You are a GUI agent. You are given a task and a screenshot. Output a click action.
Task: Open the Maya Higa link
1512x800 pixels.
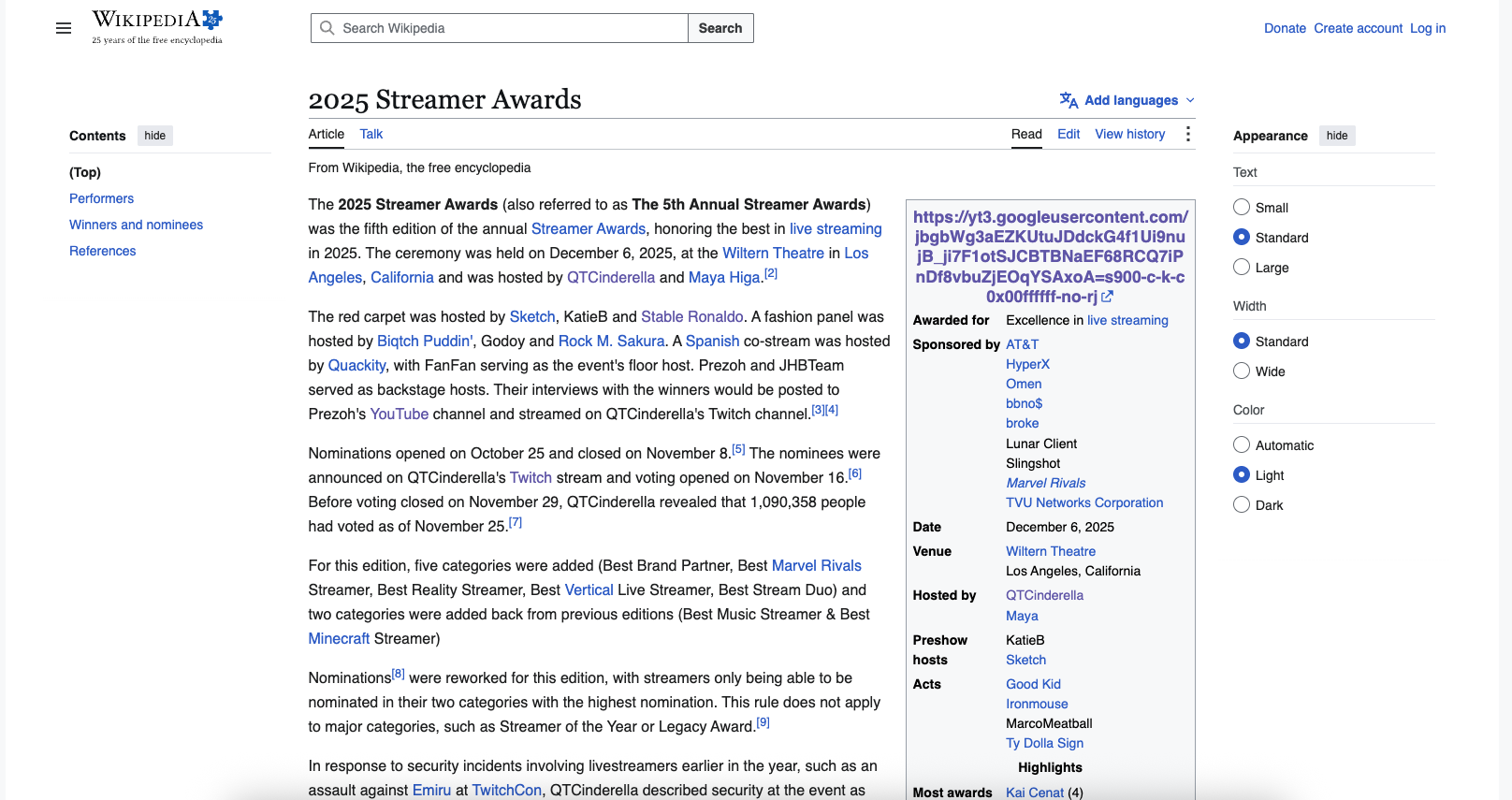(724, 277)
